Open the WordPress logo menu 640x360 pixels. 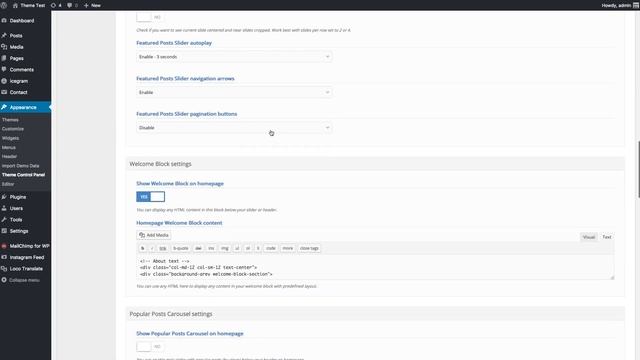[x=4, y=5]
